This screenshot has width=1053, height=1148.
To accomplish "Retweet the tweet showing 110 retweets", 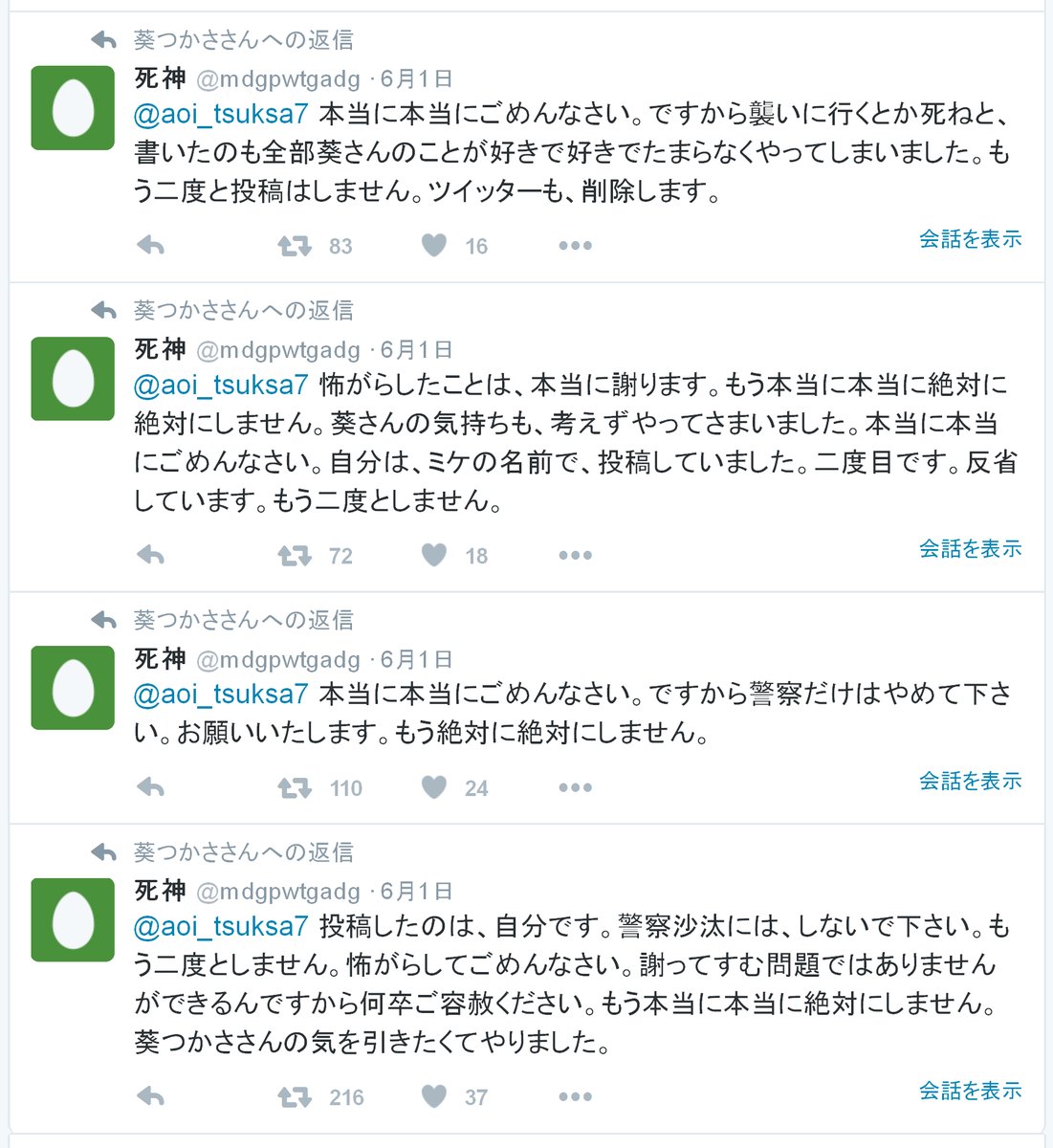I will [x=295, y=787].
